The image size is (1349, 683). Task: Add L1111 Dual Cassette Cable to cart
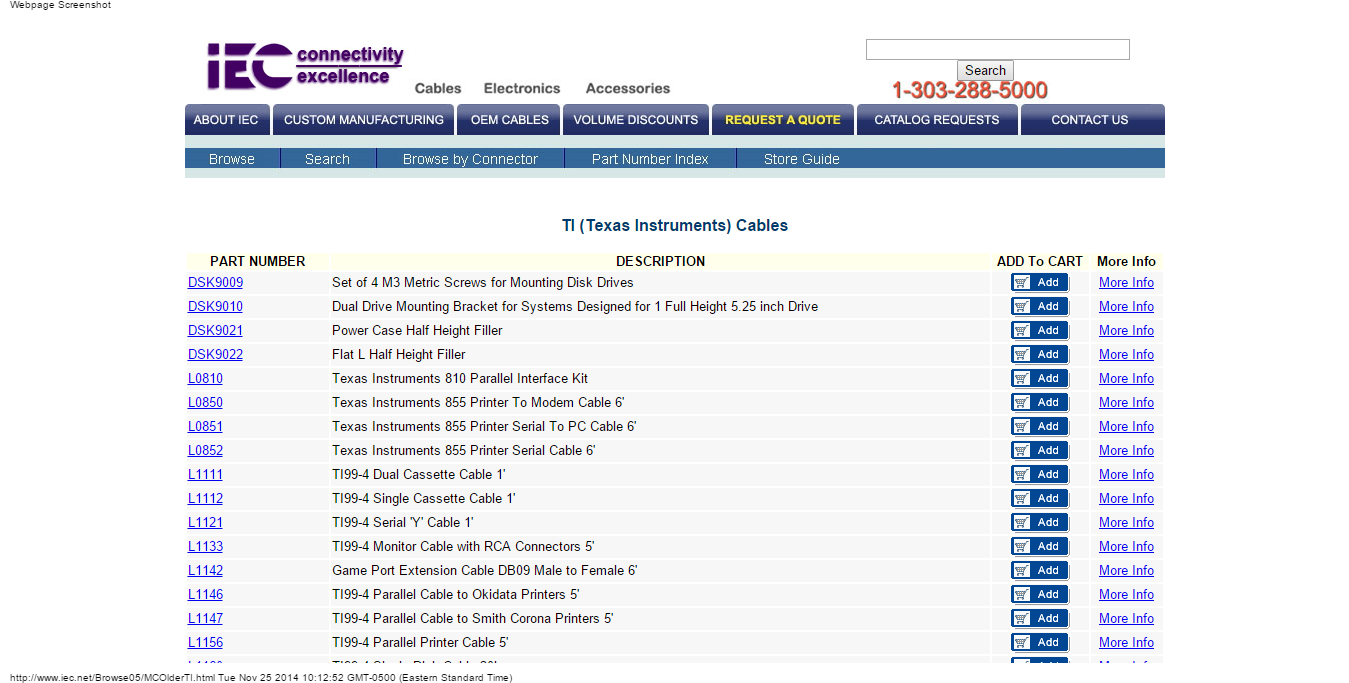coord(1039,474)
